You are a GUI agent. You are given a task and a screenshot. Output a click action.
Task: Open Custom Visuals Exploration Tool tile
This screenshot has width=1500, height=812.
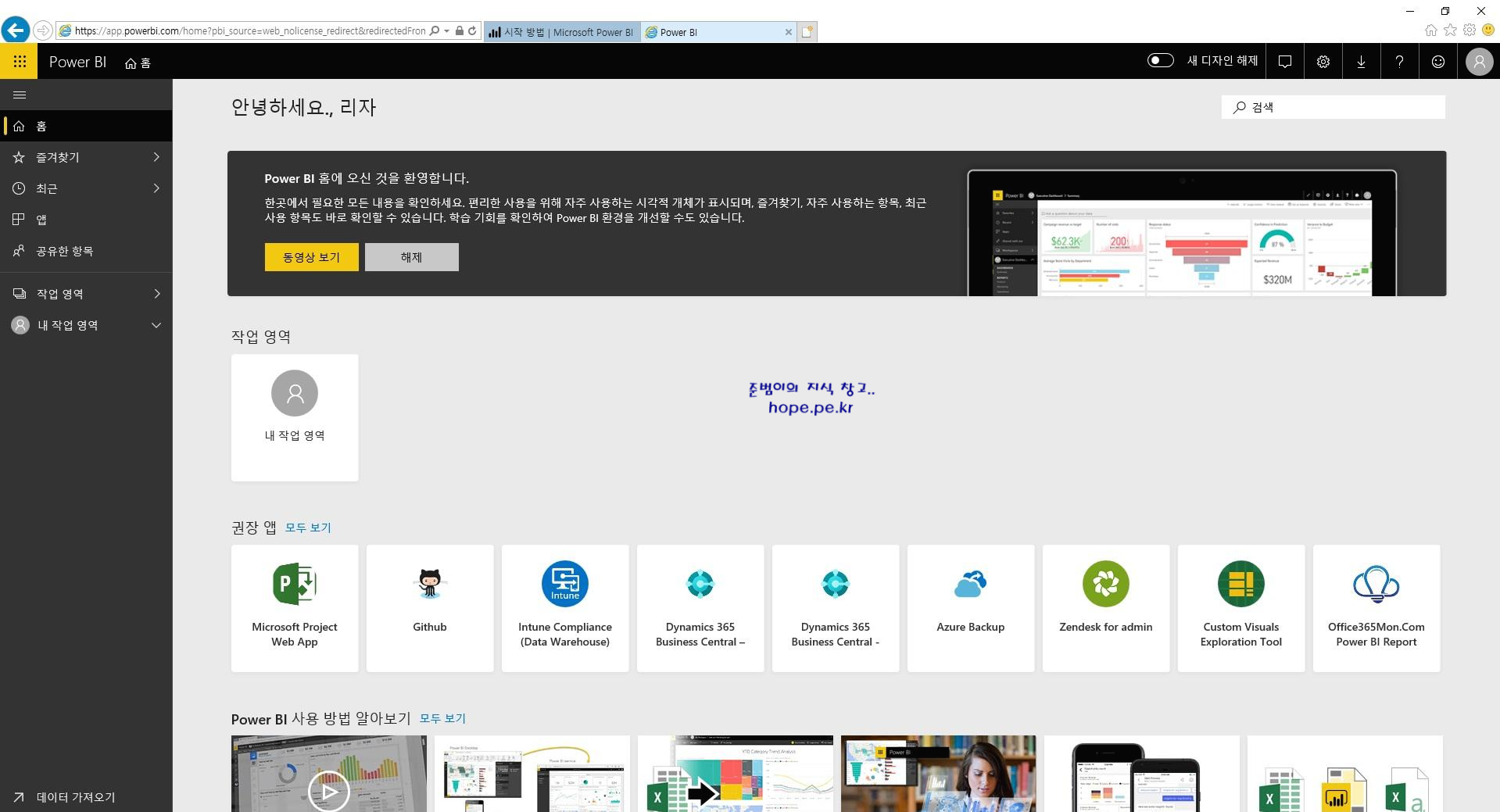[1241, 608]
